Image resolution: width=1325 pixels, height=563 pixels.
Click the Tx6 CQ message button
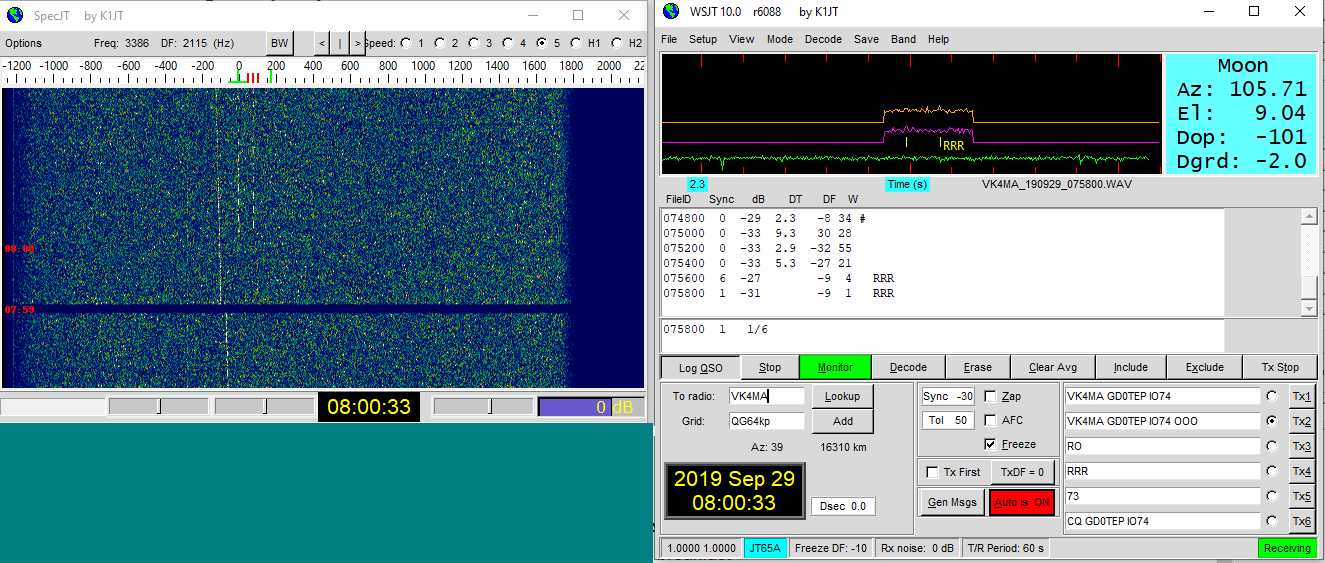coord(1300,521)
